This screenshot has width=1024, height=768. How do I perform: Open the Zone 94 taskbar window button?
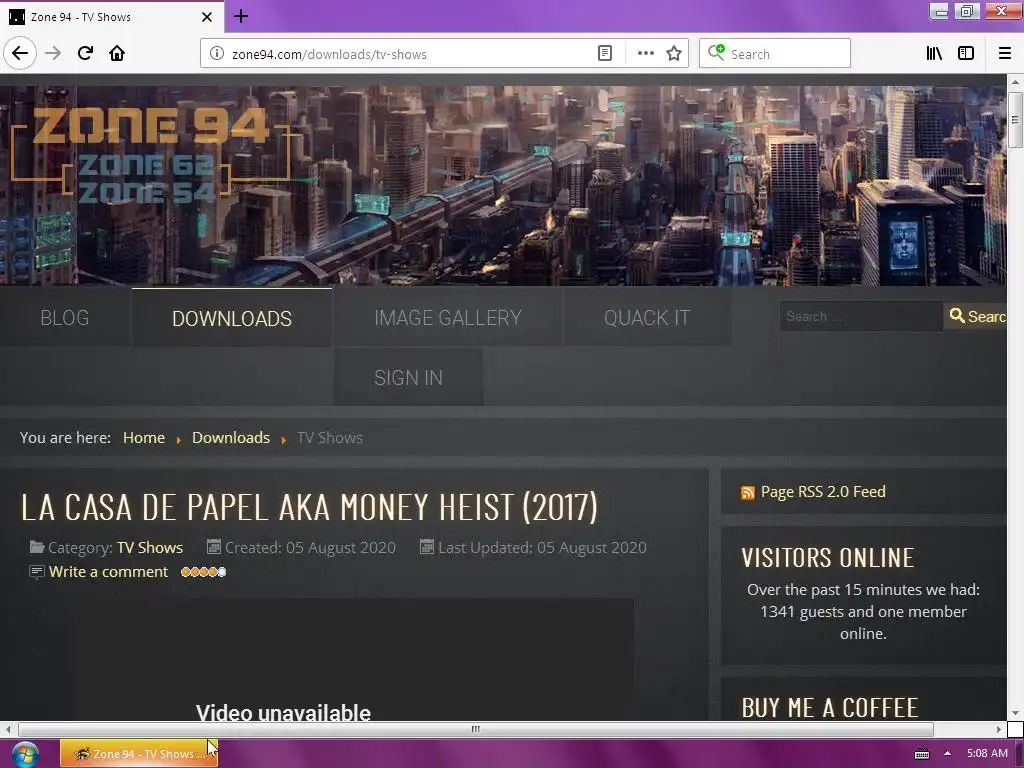139,754
